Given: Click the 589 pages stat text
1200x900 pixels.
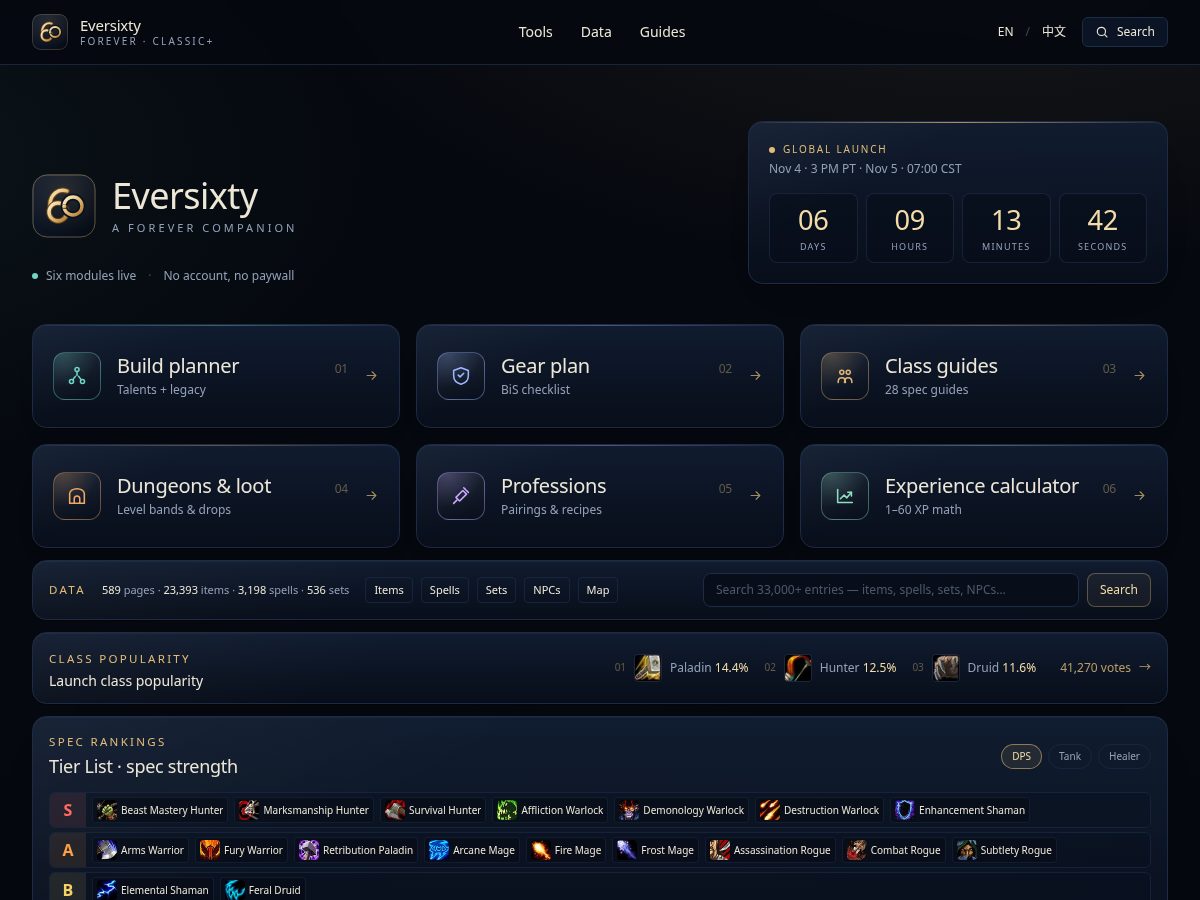Looking at the screenshot, I should pos(128,590).
